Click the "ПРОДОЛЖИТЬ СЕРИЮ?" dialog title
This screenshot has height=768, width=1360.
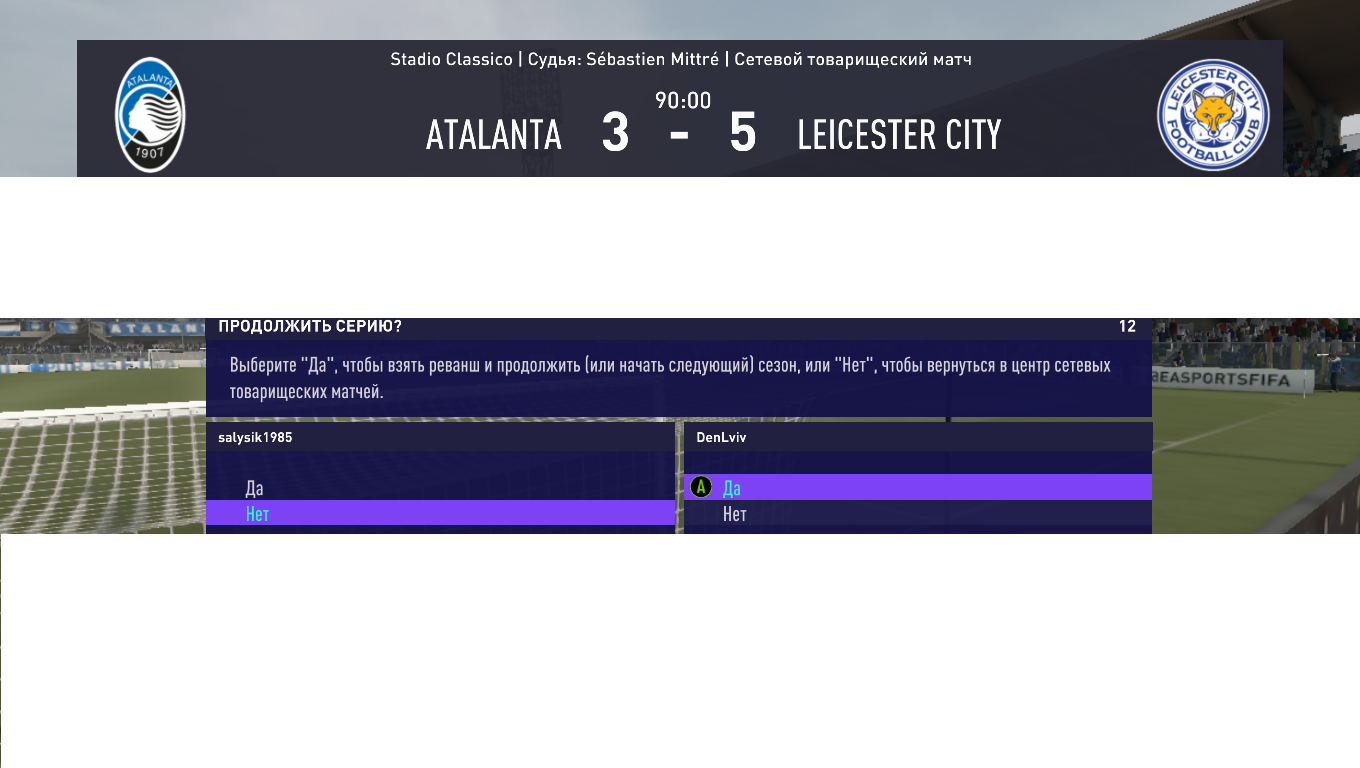point(310,326)
